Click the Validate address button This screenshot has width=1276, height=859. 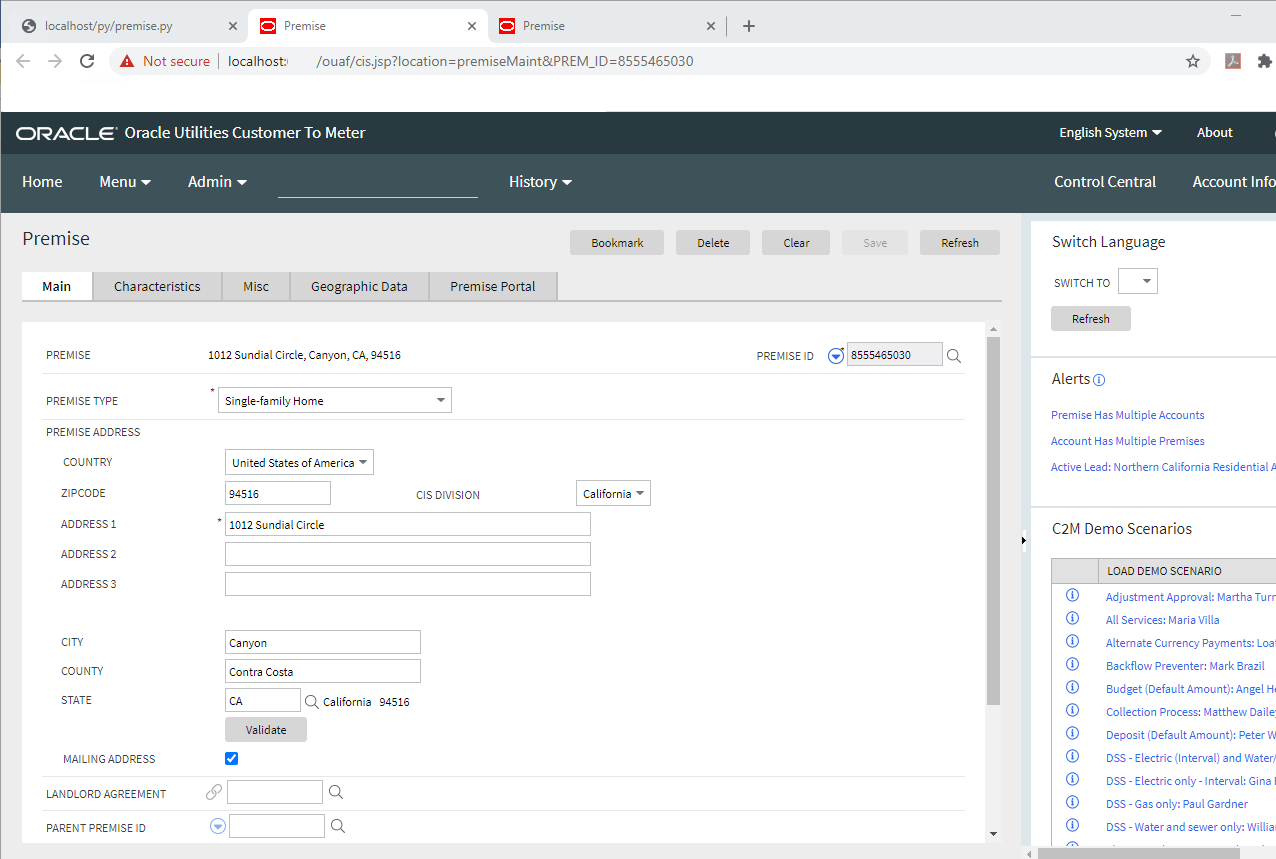pos(266,730)
